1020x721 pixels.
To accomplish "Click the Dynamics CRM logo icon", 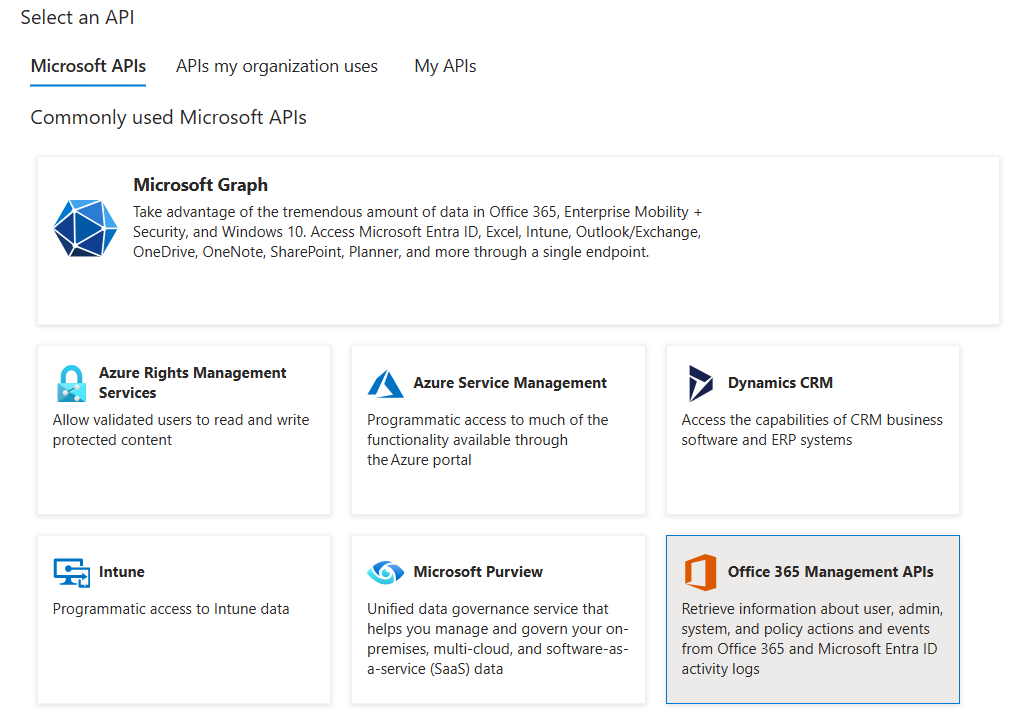I will [x=701, y=383].
